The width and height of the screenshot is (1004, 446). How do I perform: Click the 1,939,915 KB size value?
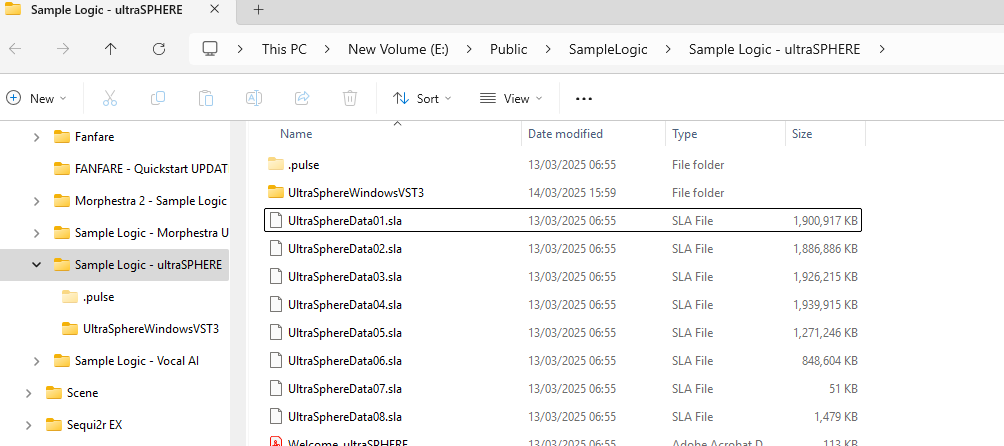tap(825, 305)
